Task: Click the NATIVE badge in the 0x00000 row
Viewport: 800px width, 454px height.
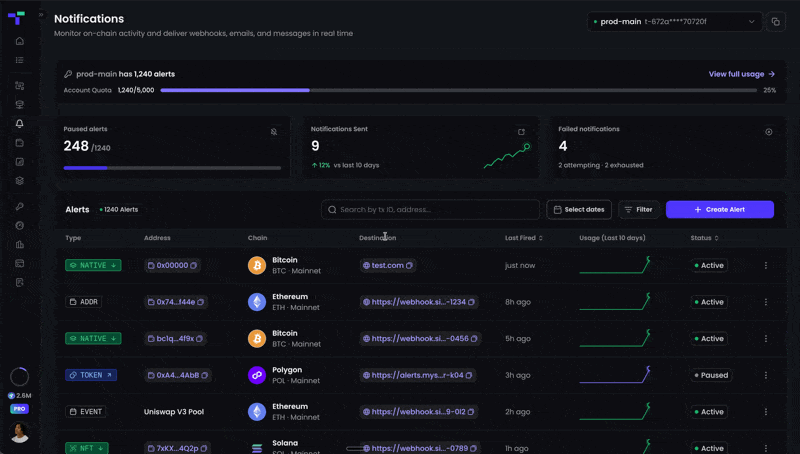Action: [x=93, y=265]
